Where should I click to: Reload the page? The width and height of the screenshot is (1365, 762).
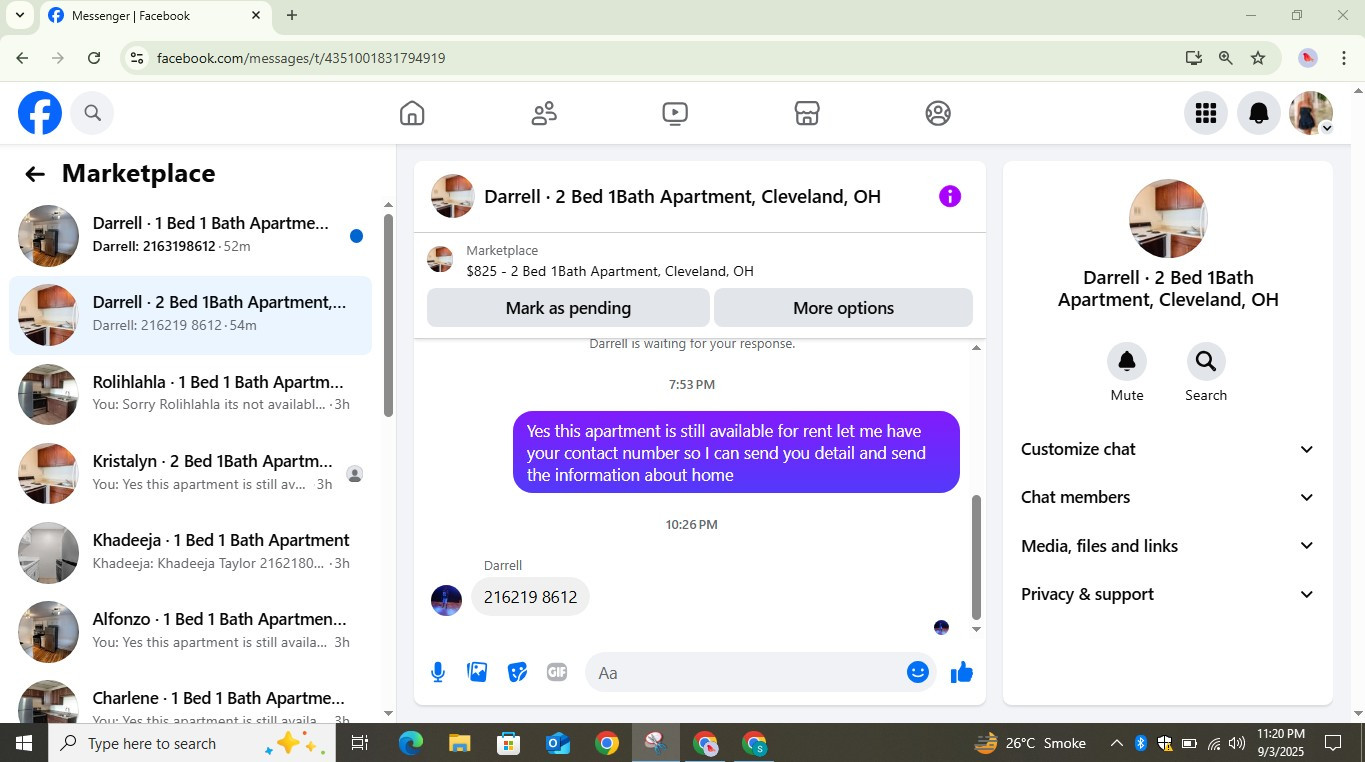(x=94, y=58)
